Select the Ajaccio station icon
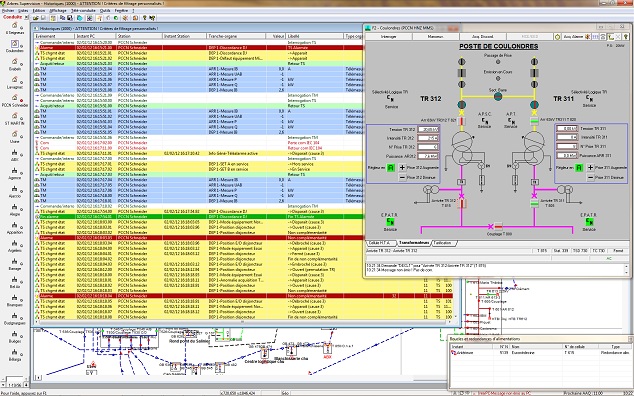634x396 pixels. pyautogui.click(x=15, y=189)
